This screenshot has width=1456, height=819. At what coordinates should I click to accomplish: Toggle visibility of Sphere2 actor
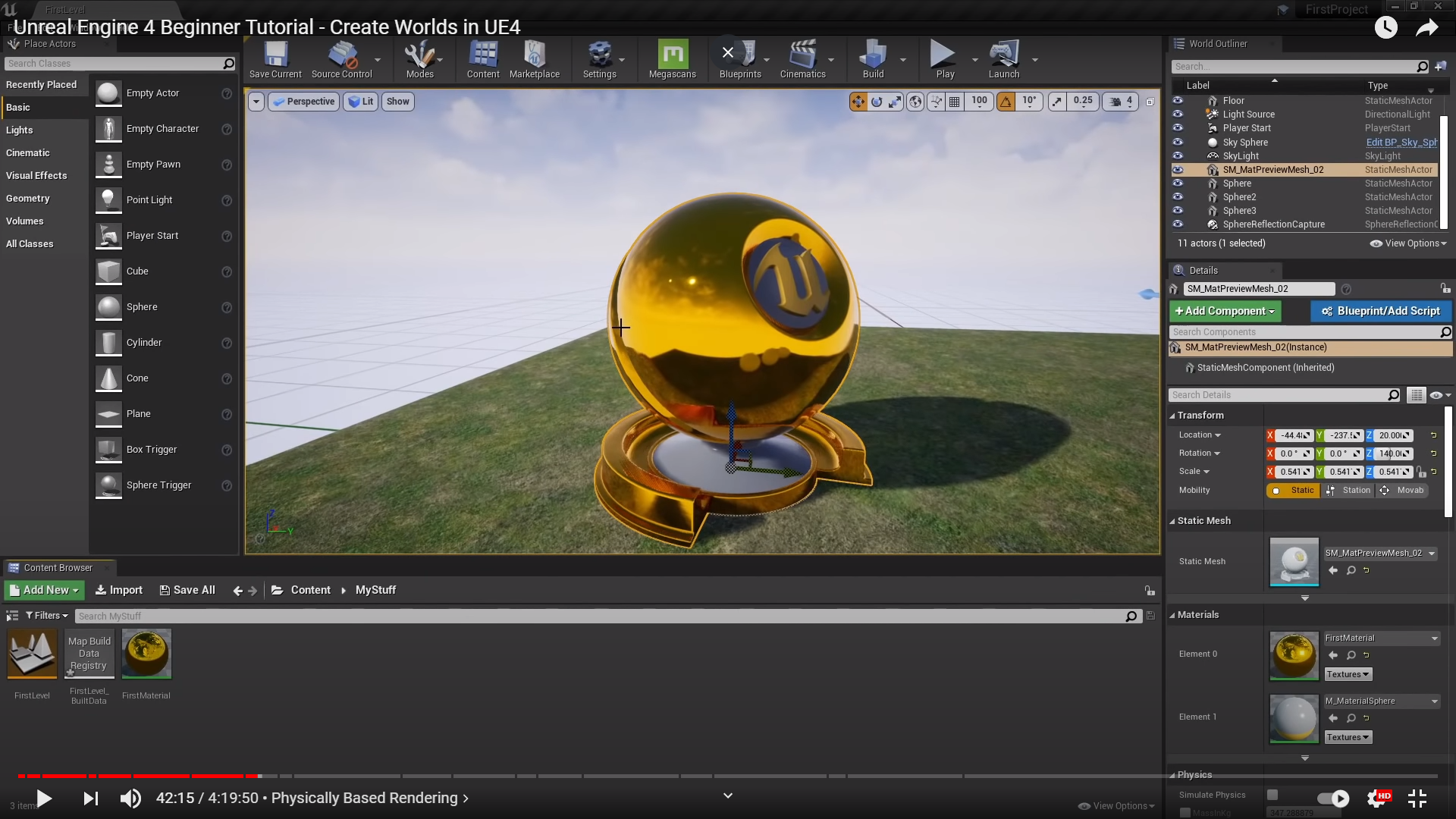click(x=1178, y=197)
